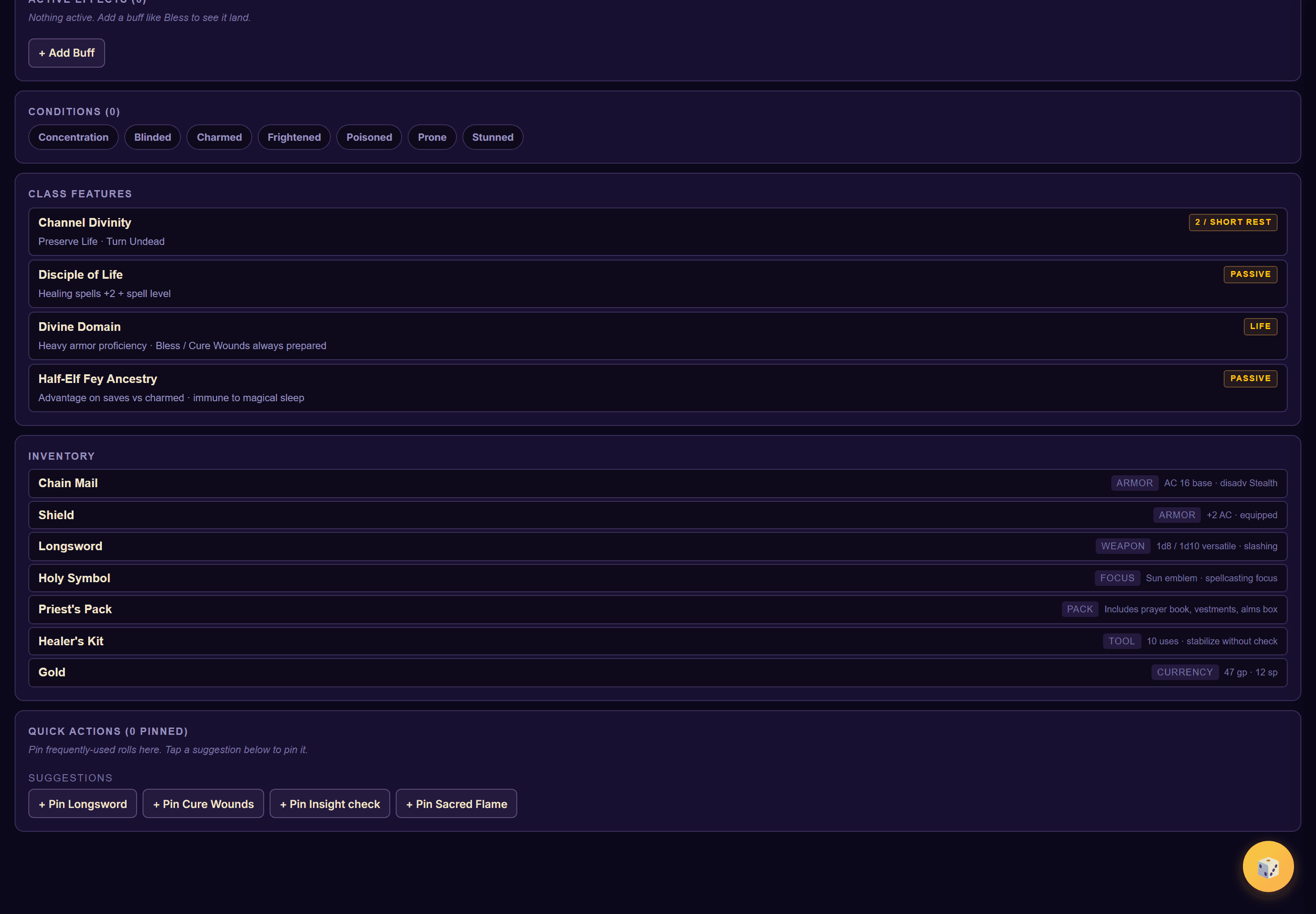Image resolution: width=1316 pixels, height=914 pixels.
Task: Select the Holy Symbol inventory row
Action: [x=658, y=578]
